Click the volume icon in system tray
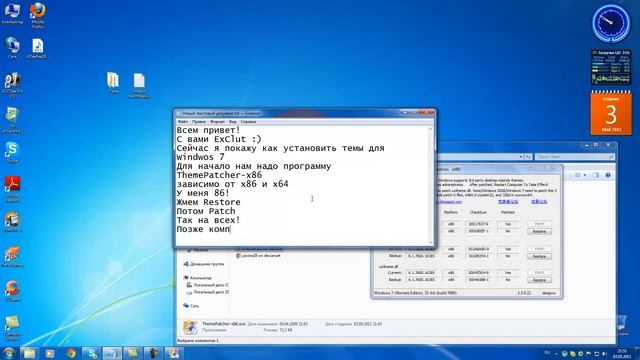The image size is (640, 360). pos(604,353)
